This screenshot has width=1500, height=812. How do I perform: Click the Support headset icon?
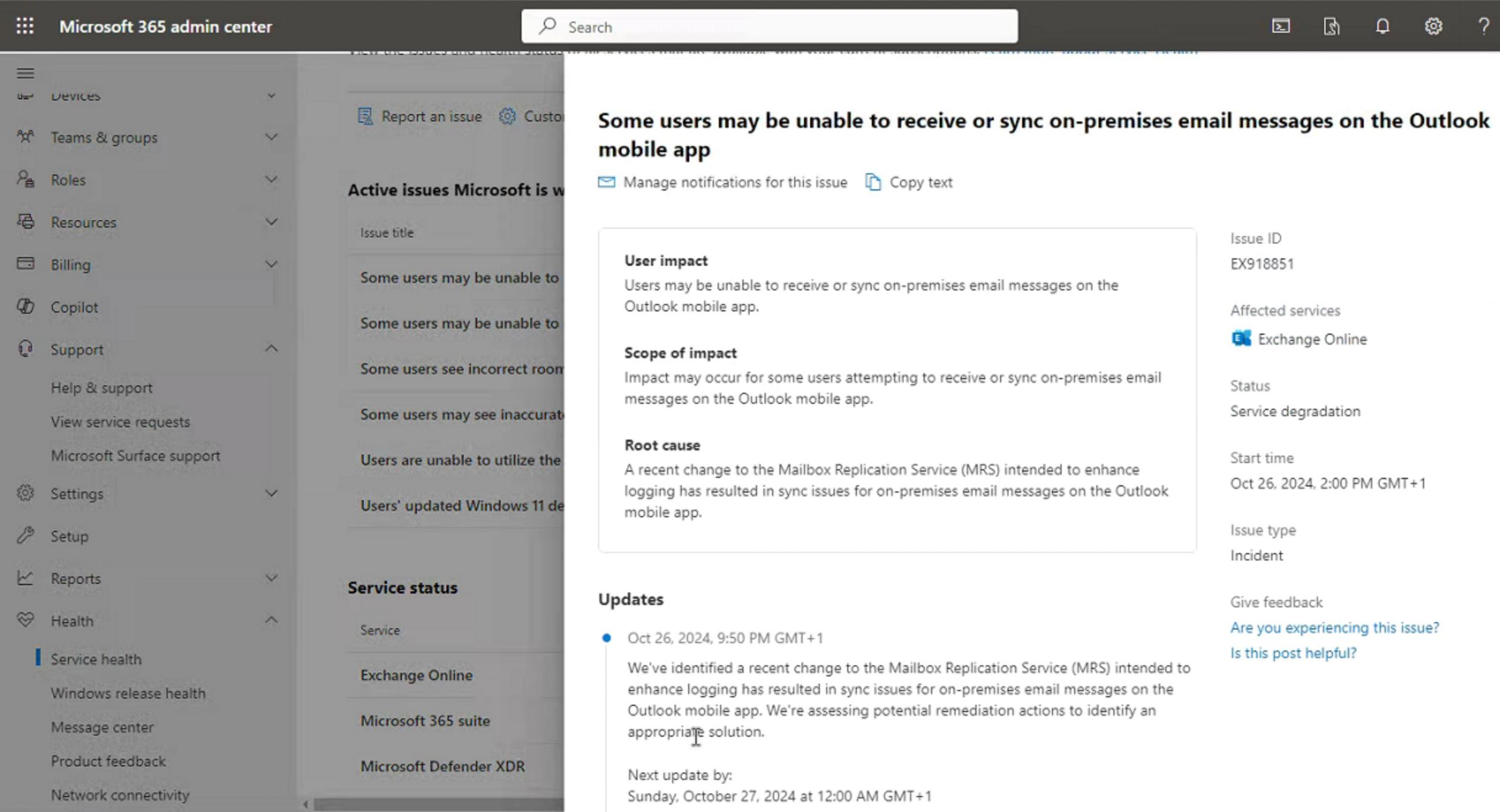click(25, 348)
